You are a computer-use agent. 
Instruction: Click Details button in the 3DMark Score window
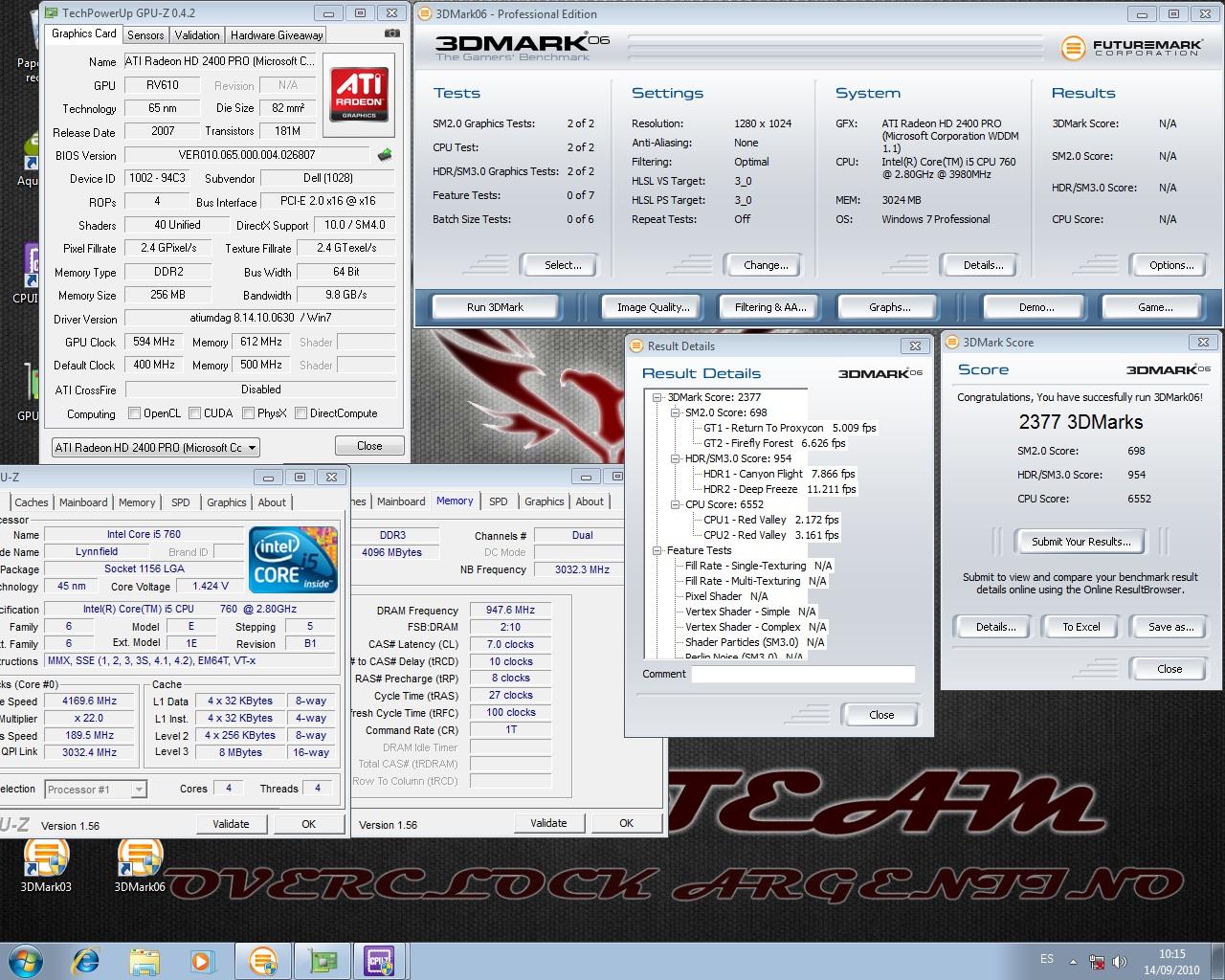(995, 627)
